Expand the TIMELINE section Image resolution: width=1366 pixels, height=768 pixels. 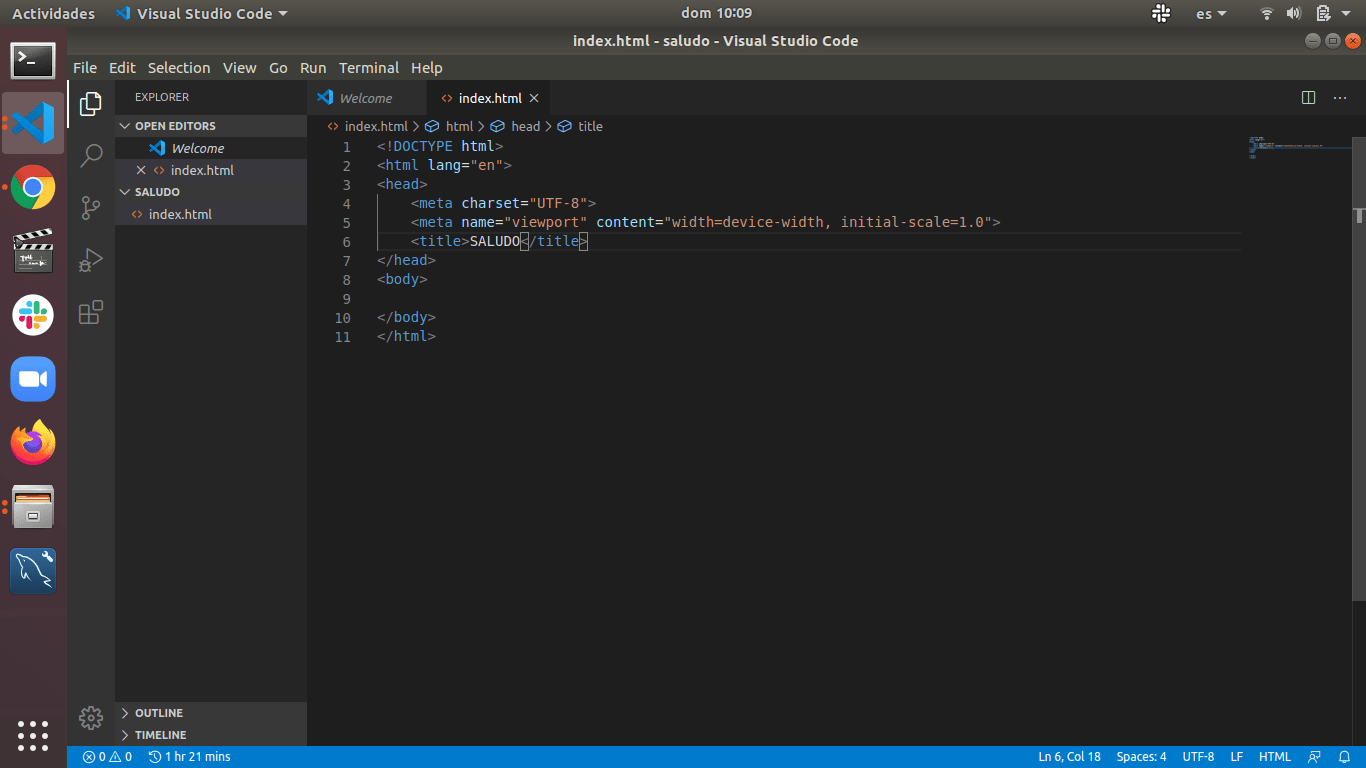(160, 735)
